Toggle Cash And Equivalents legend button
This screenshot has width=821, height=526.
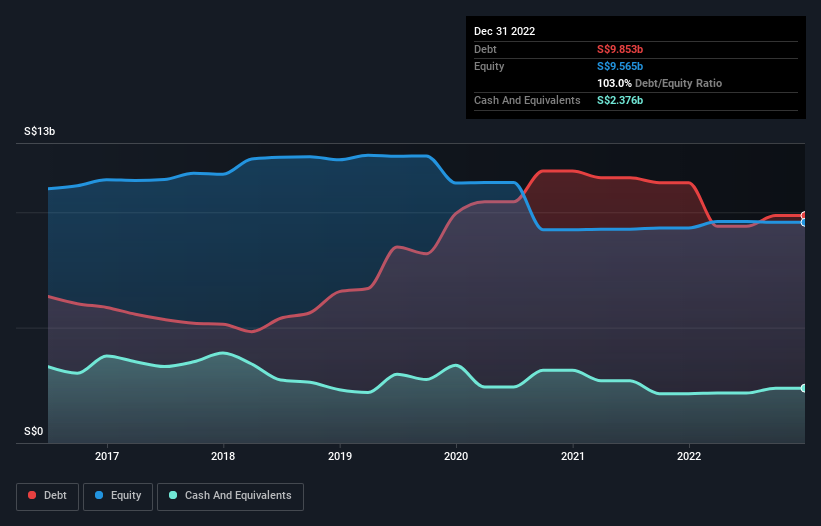click(230, 496)
